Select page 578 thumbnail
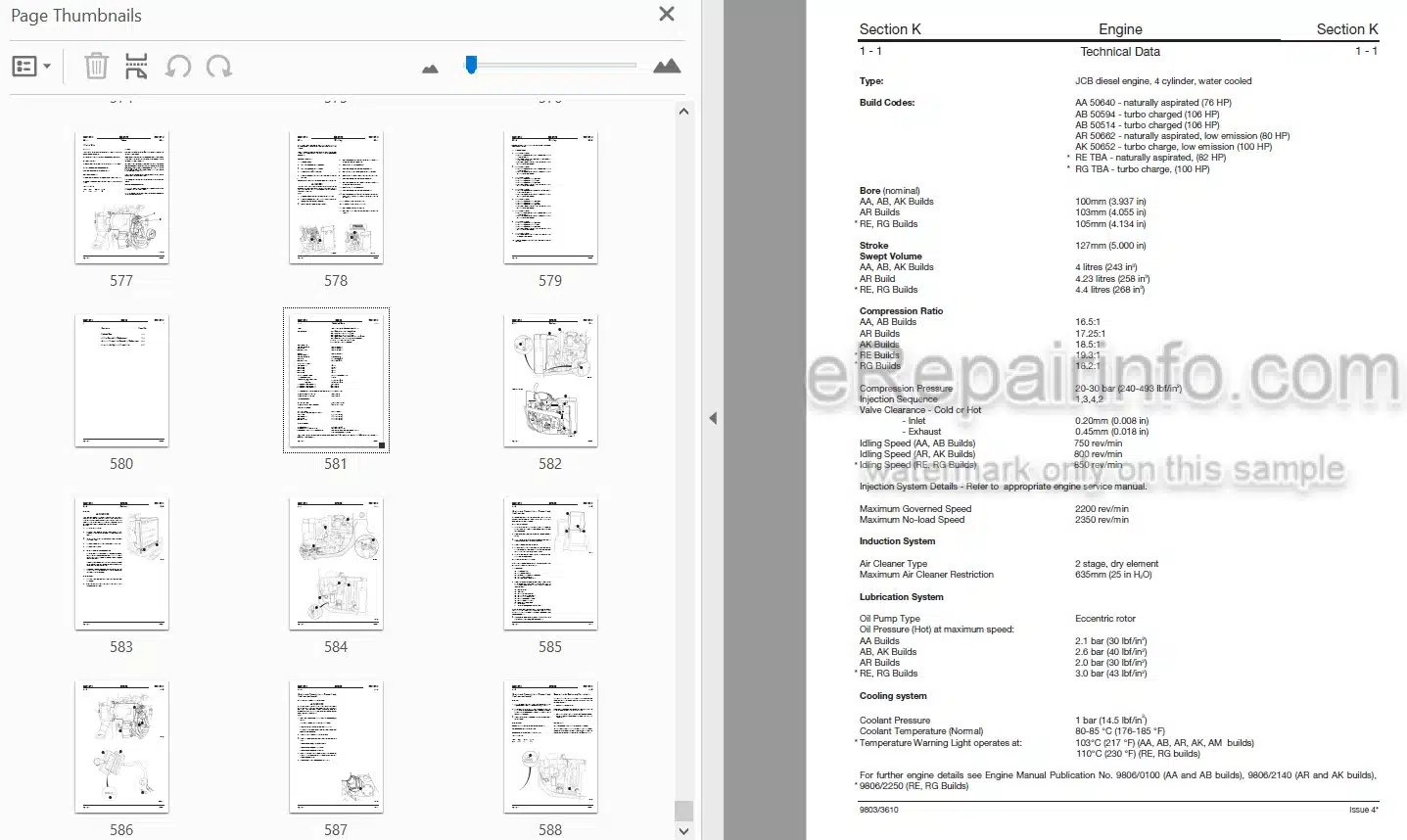Image resolution: width=1407 pixels, height=840 pixels. (336, 197)
